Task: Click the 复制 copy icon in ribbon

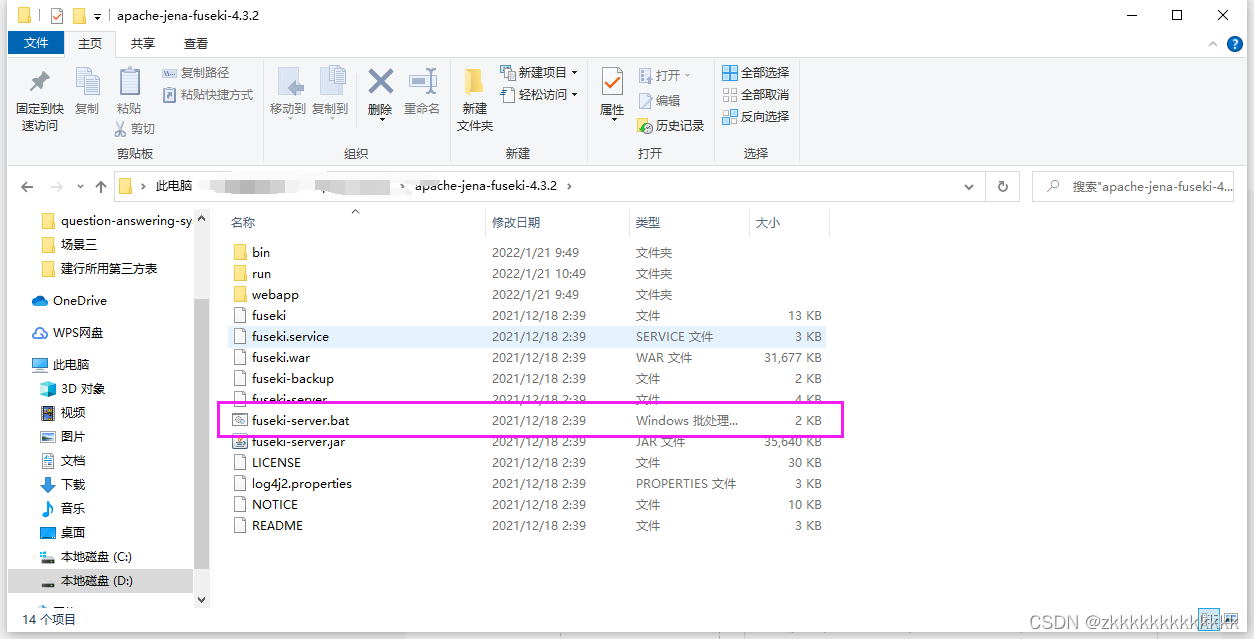Action: click(87, 82)
